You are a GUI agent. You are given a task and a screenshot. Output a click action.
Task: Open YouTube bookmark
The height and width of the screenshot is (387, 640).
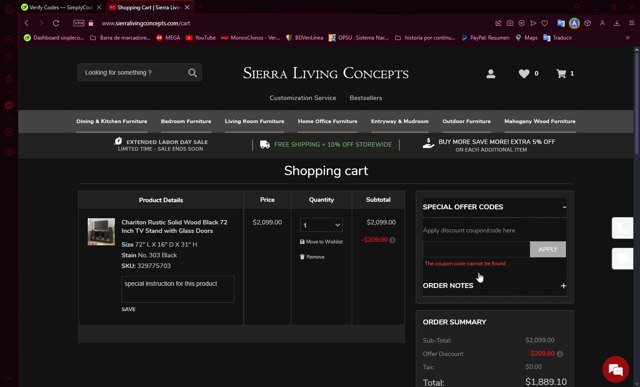coord(200,38)
